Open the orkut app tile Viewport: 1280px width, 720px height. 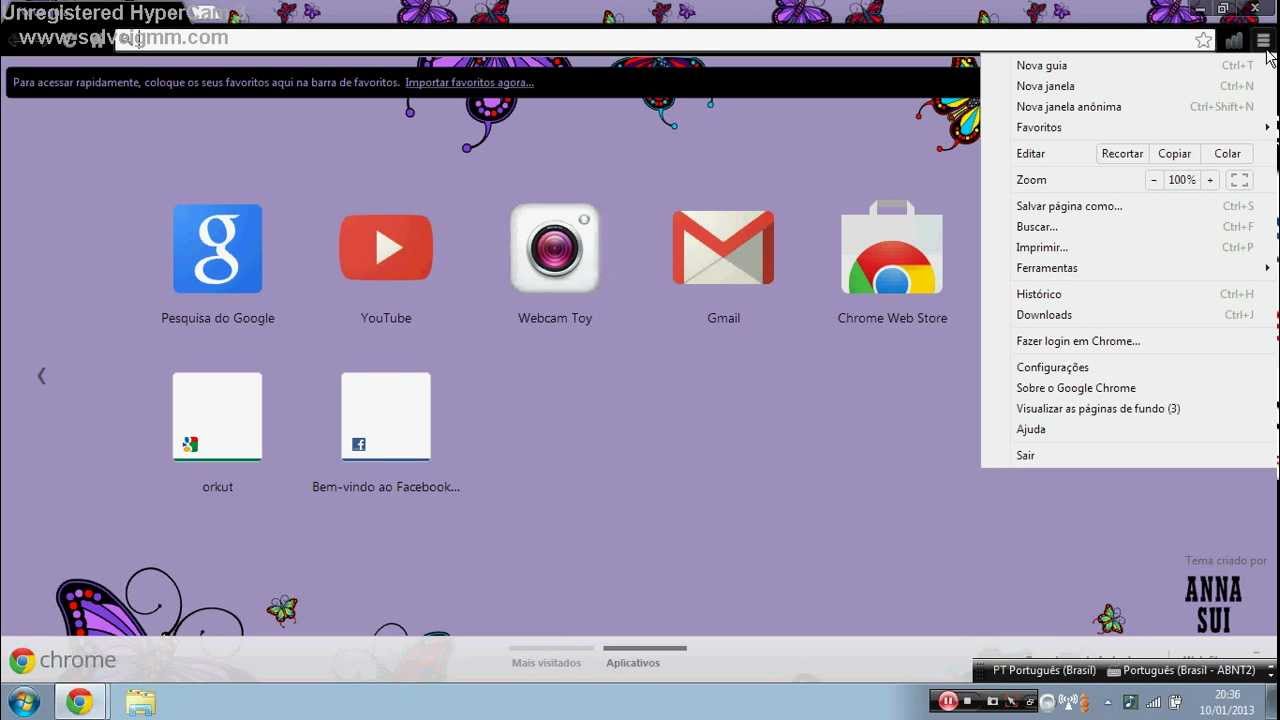click(x=218, y=417)
